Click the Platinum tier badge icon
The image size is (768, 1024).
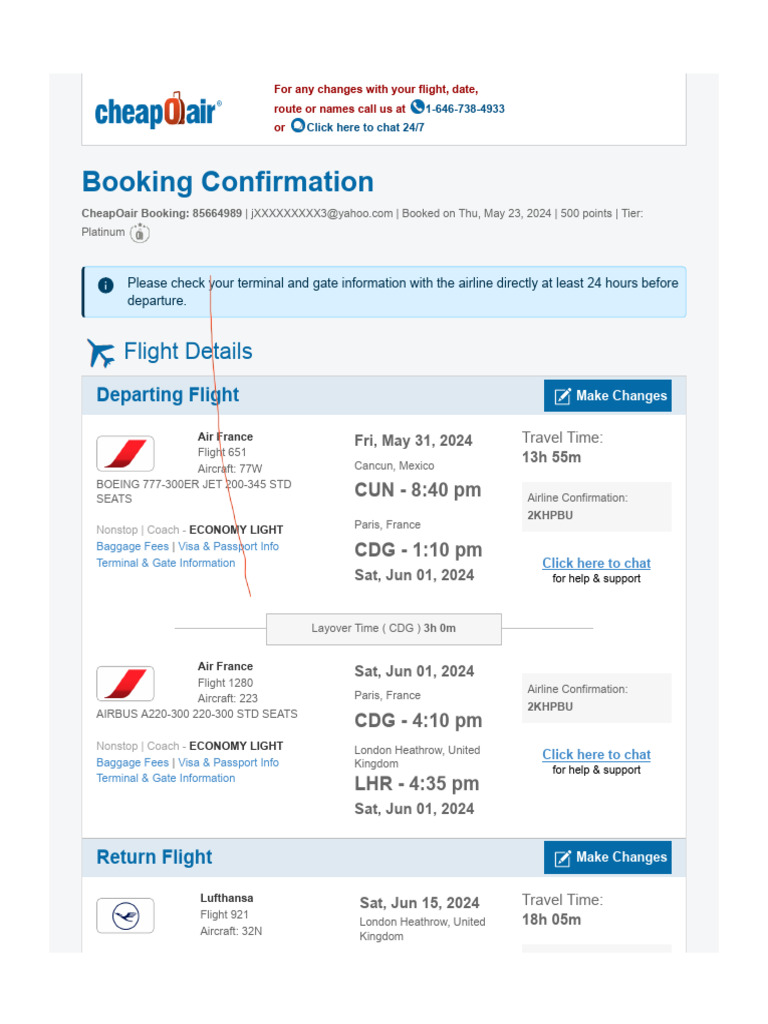[139, 232]
